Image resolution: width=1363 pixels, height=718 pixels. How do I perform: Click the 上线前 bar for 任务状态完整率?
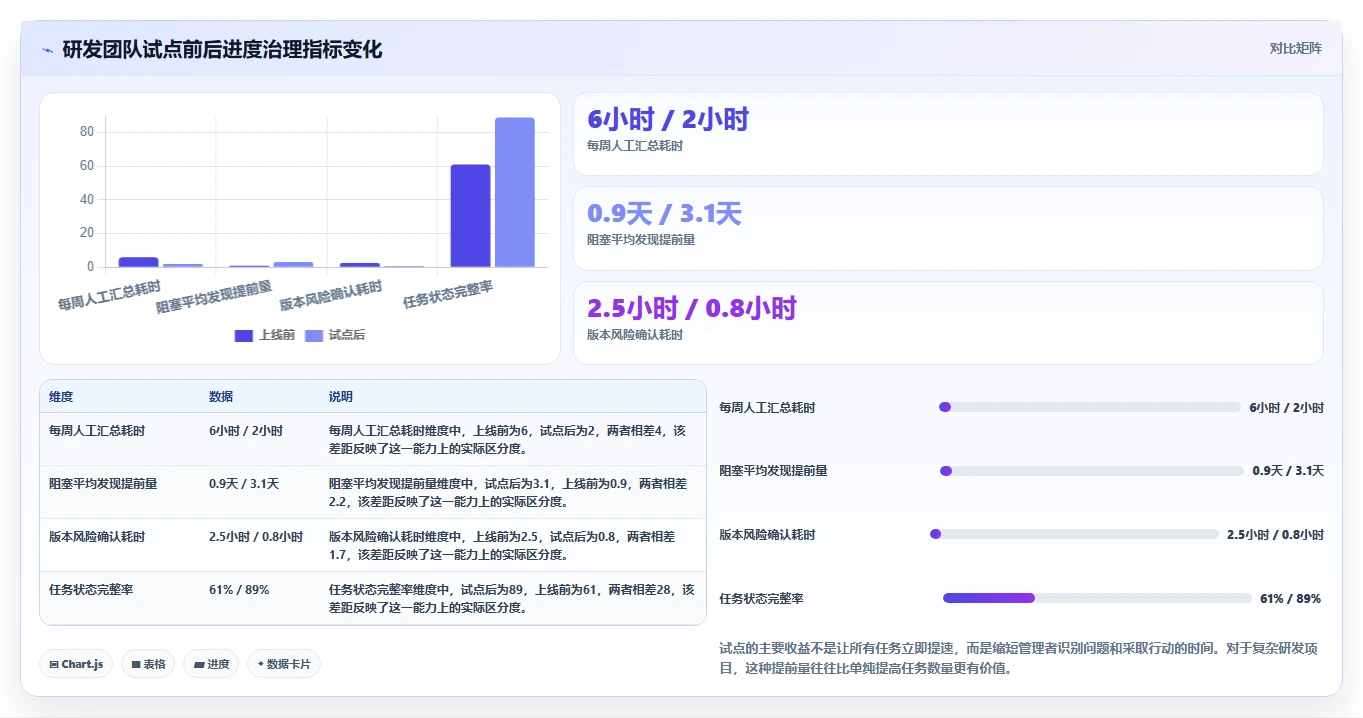[470, 216]
